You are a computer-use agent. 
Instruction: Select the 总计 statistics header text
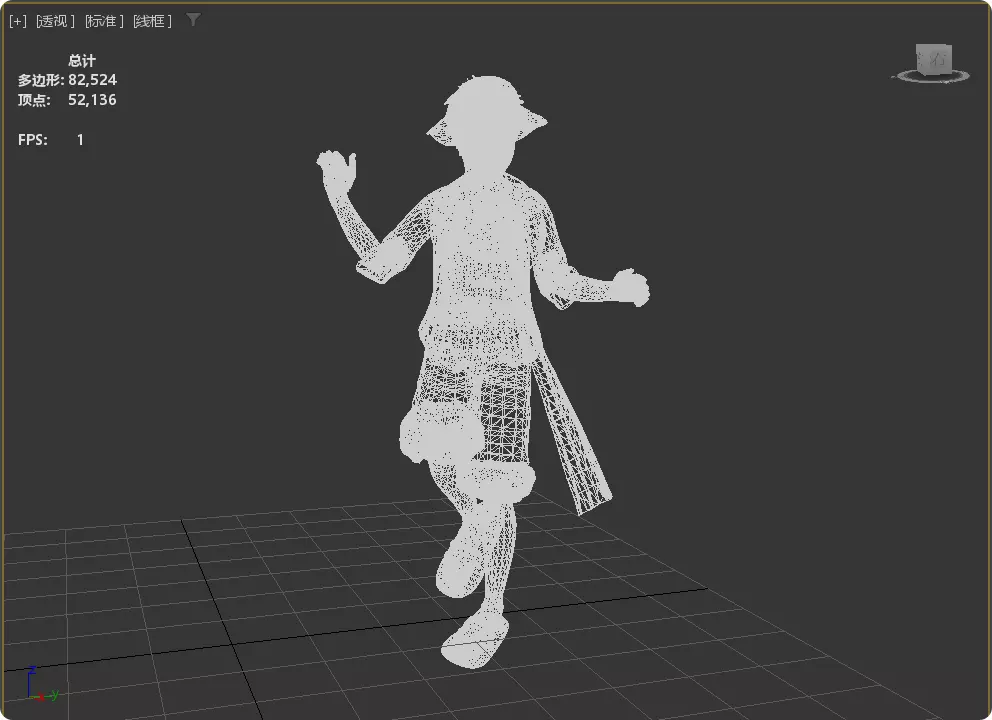82,61
